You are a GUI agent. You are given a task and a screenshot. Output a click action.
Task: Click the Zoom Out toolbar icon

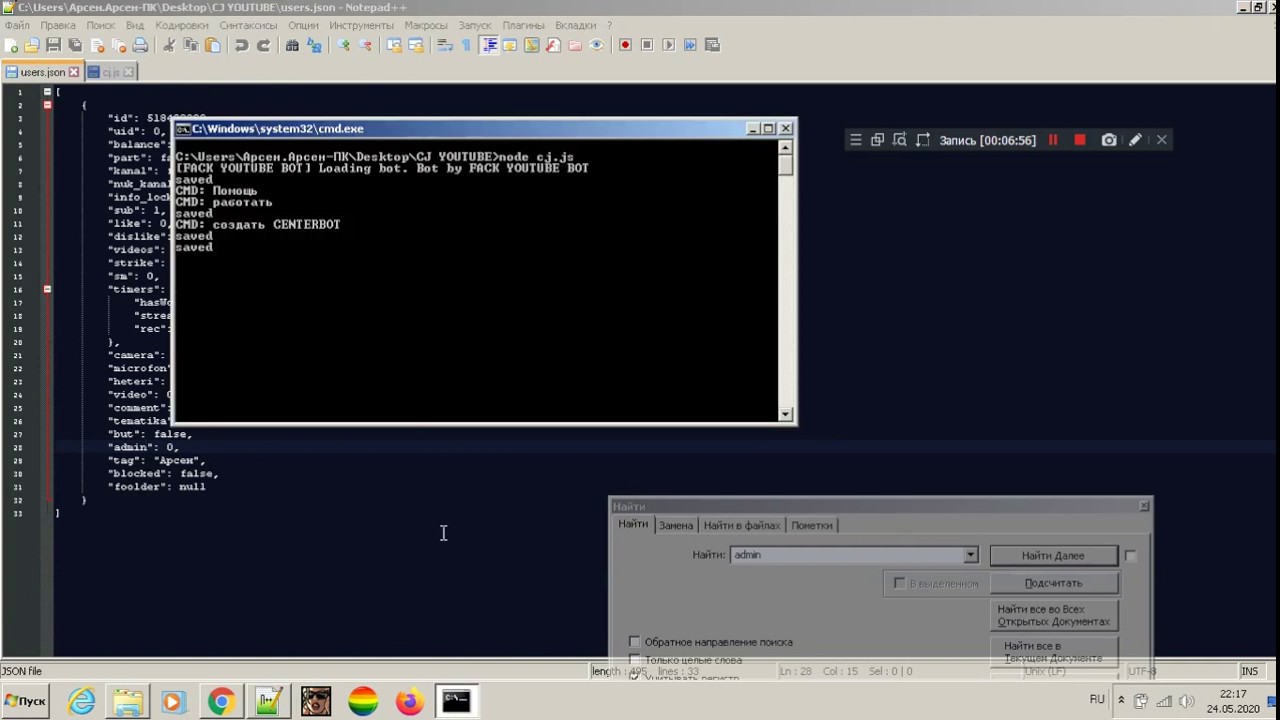(365, 45)
